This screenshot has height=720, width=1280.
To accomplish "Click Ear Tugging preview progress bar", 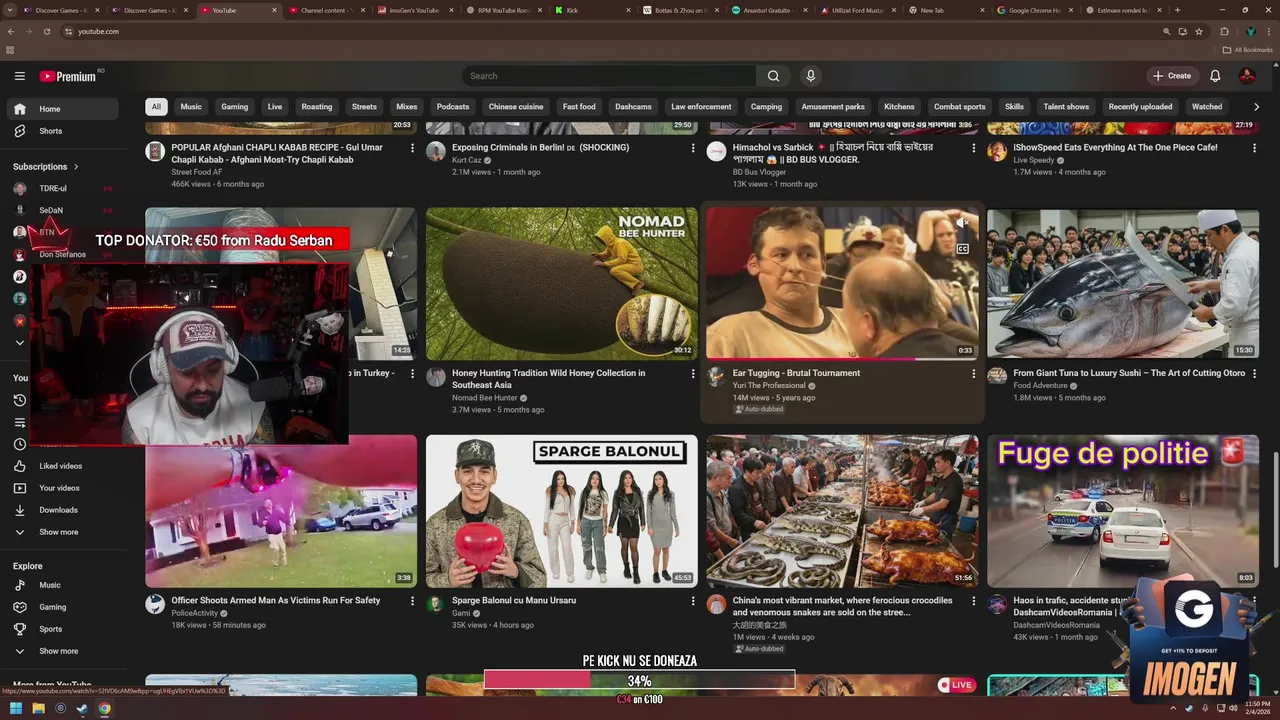I will [843, 358].
